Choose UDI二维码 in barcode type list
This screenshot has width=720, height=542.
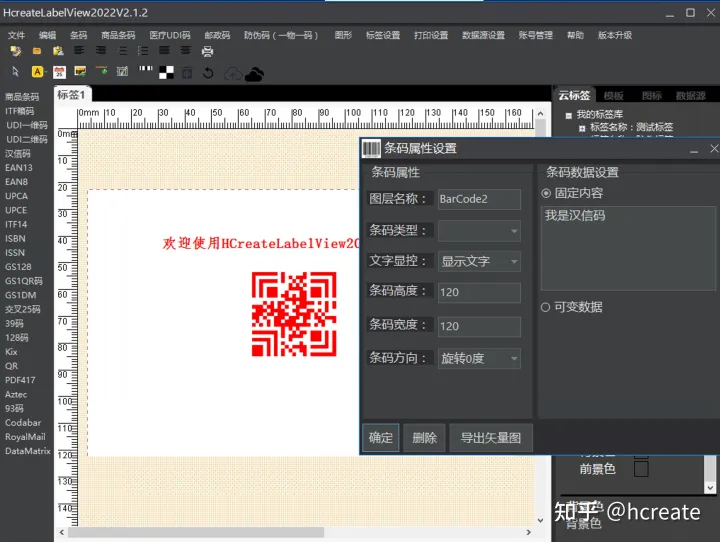(27, 139)
